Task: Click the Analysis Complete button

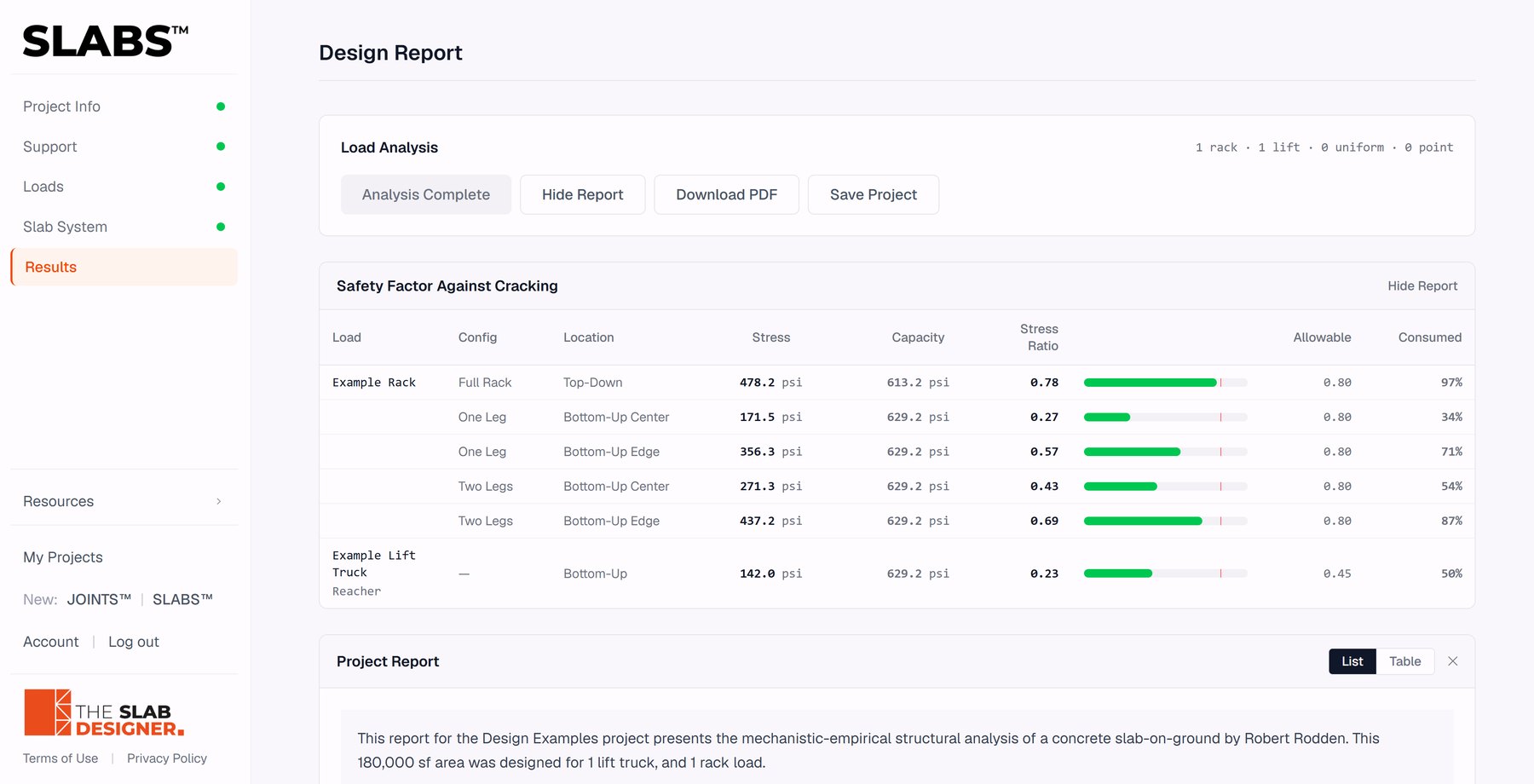Action: click(x=426, y=194)
